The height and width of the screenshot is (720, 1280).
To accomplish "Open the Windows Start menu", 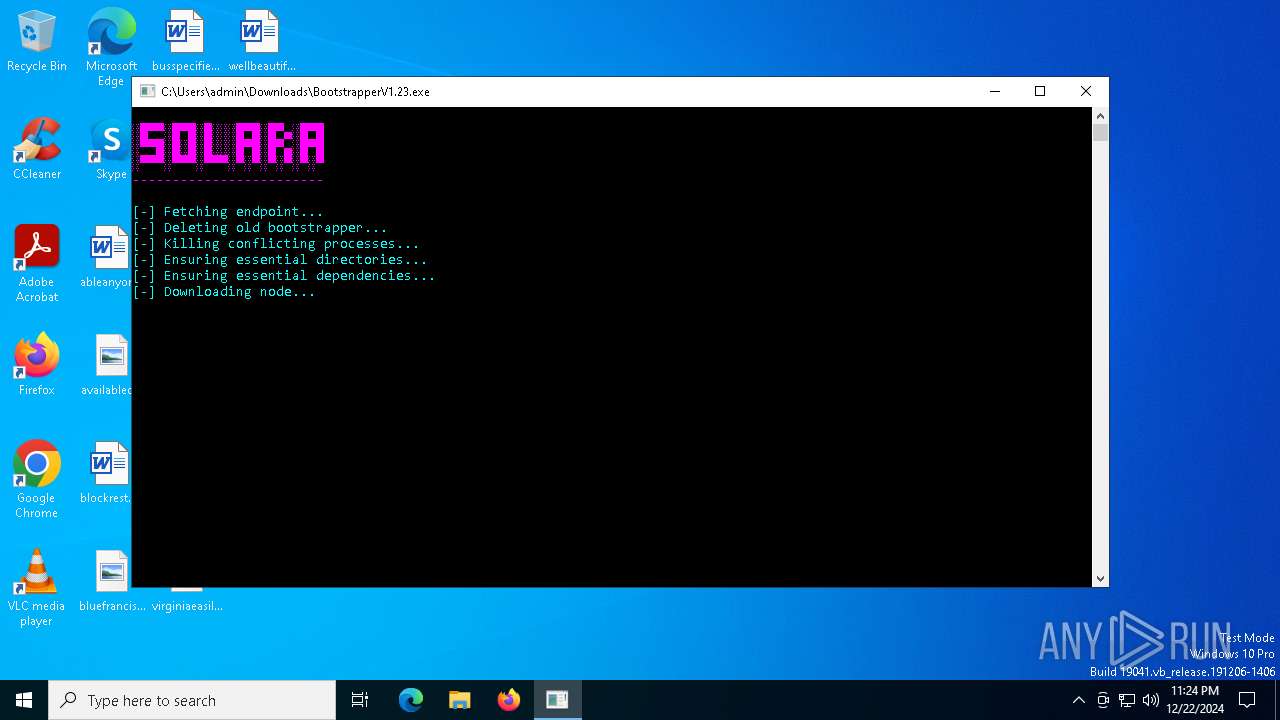I will pos(24,700).
